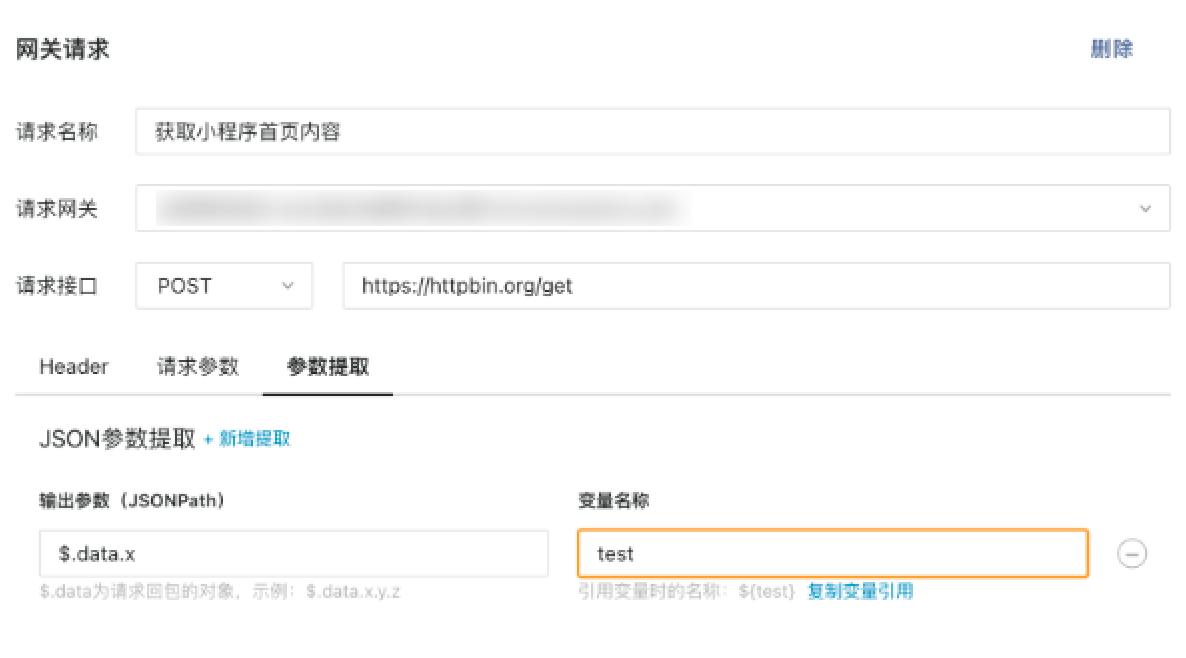Image resolution: width=1186 pixels, height=658 pixels.
Task: Focus the 请求名称 text field
Action: click(x=653, y=132)
